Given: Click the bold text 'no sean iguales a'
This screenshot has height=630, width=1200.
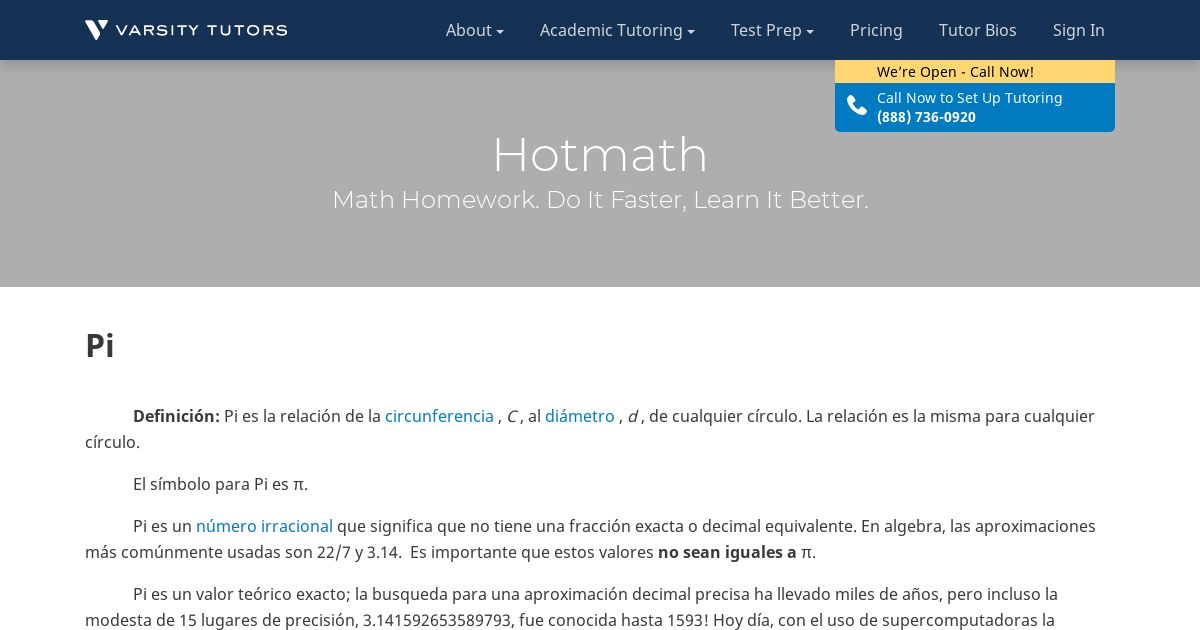Looking at the screenshot, I should pos(727,552).
